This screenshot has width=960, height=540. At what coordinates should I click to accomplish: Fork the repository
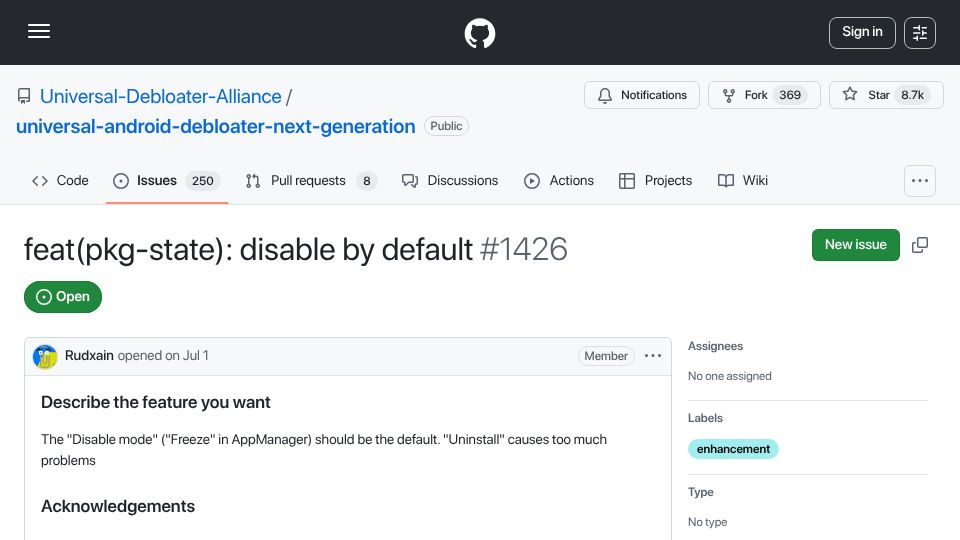pyautogui.click(x=764, y=95)
